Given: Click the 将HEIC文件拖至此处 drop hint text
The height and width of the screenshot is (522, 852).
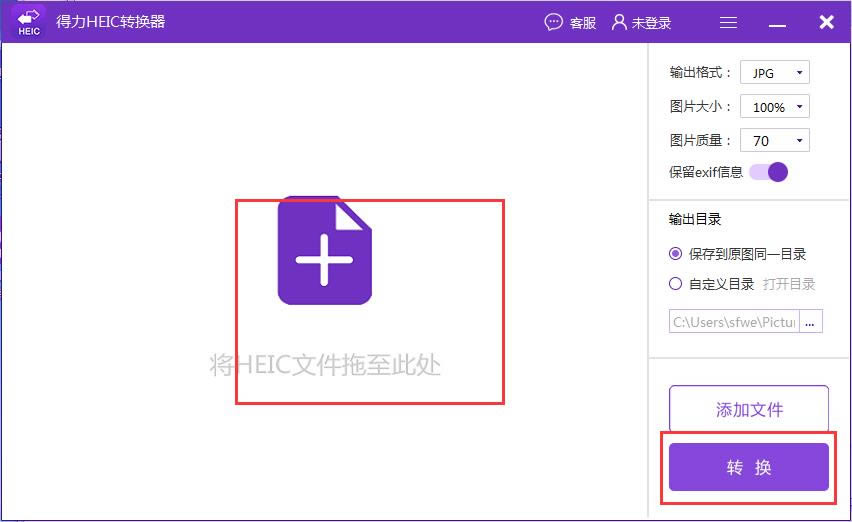Looking at the screenshot, I should point(324,364).
